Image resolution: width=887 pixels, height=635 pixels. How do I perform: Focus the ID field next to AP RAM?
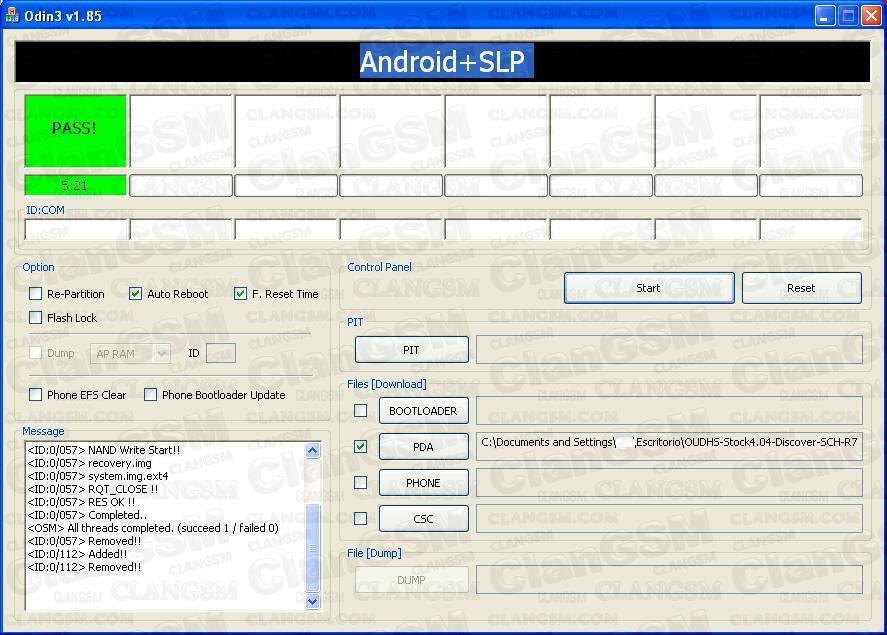point(221,353)
